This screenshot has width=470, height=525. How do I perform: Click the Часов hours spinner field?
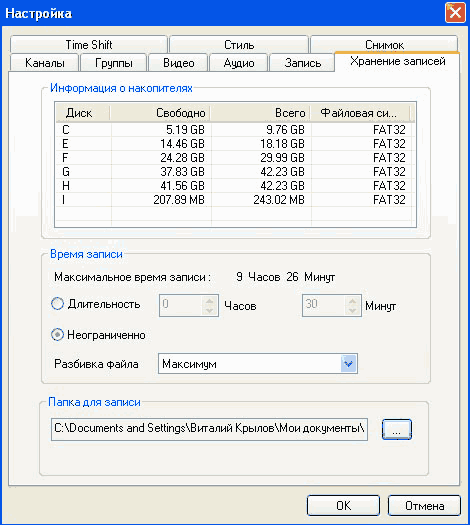(x=189, y=305)
